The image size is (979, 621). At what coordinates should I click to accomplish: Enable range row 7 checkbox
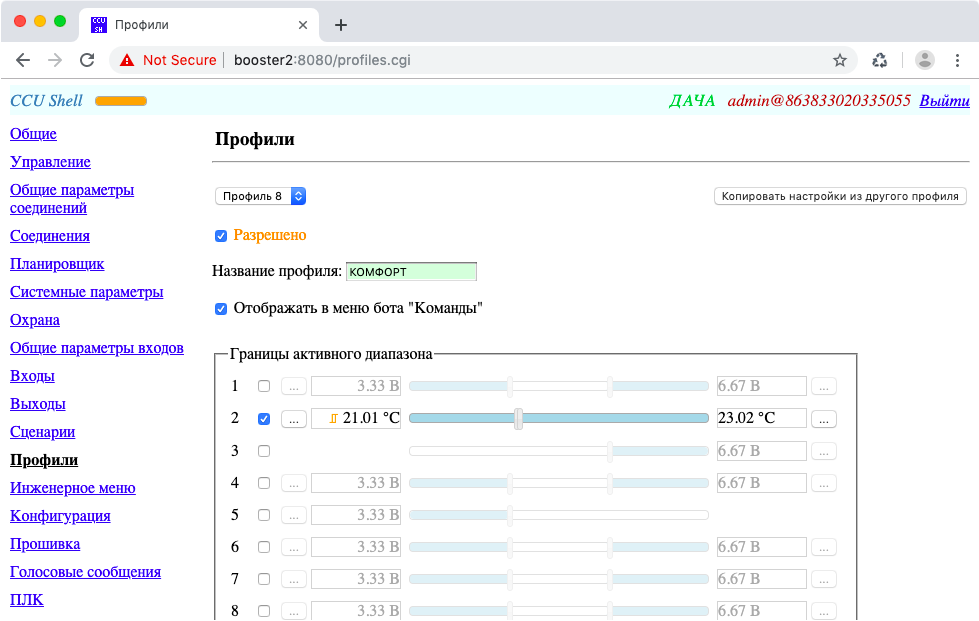coord(264,579)
